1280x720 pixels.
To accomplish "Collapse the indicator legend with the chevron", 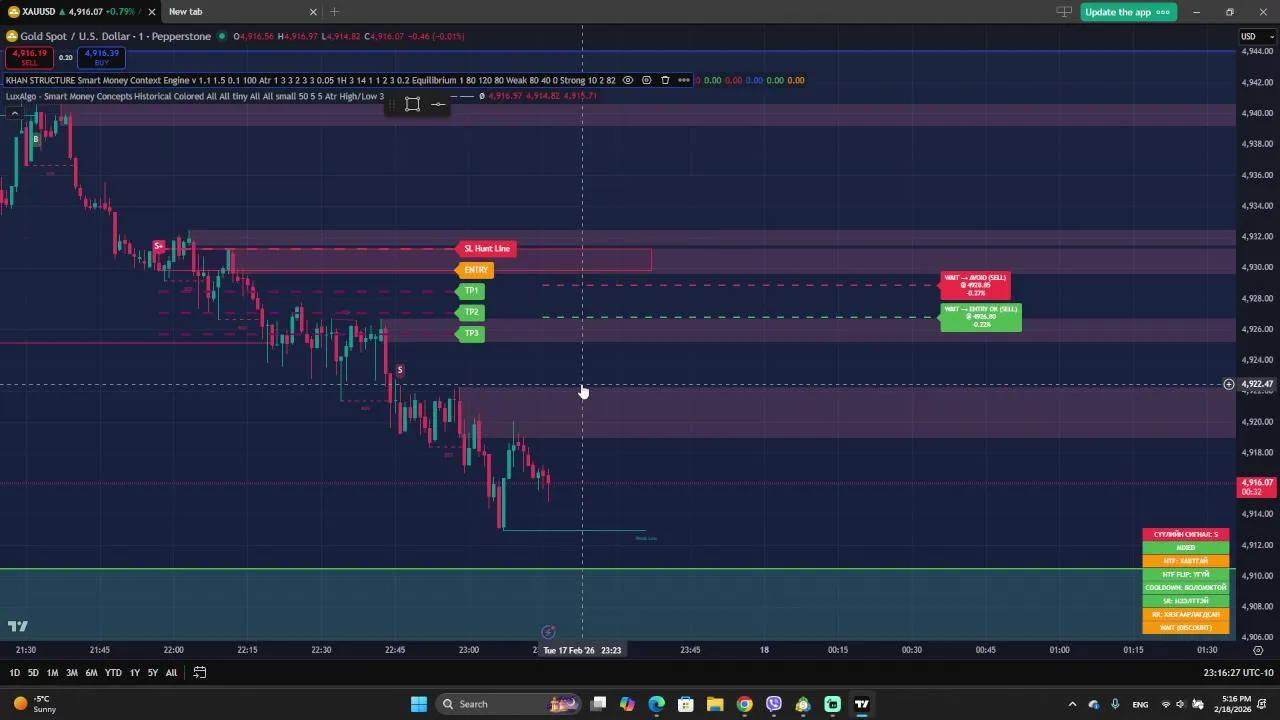I will tap(15, 113).
